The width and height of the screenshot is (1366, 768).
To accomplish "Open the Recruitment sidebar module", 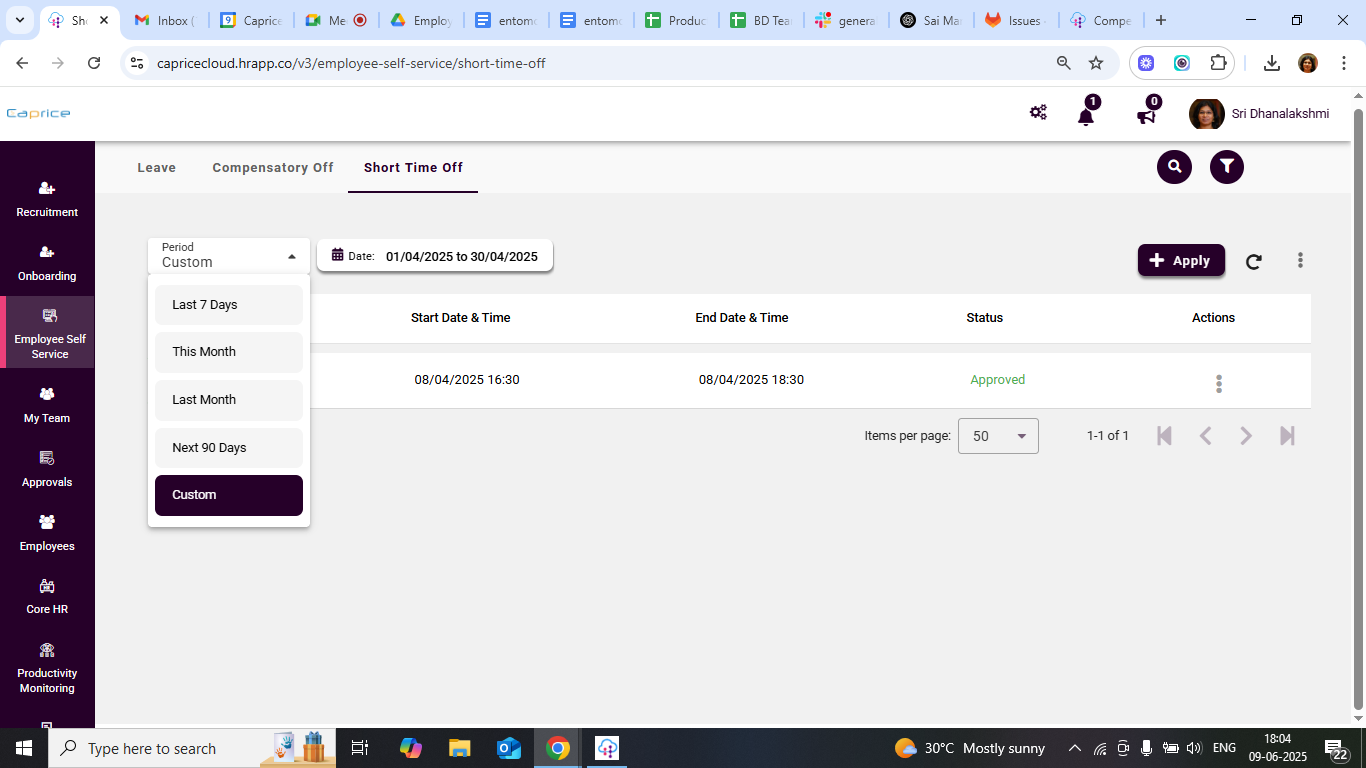I will 47,199.
